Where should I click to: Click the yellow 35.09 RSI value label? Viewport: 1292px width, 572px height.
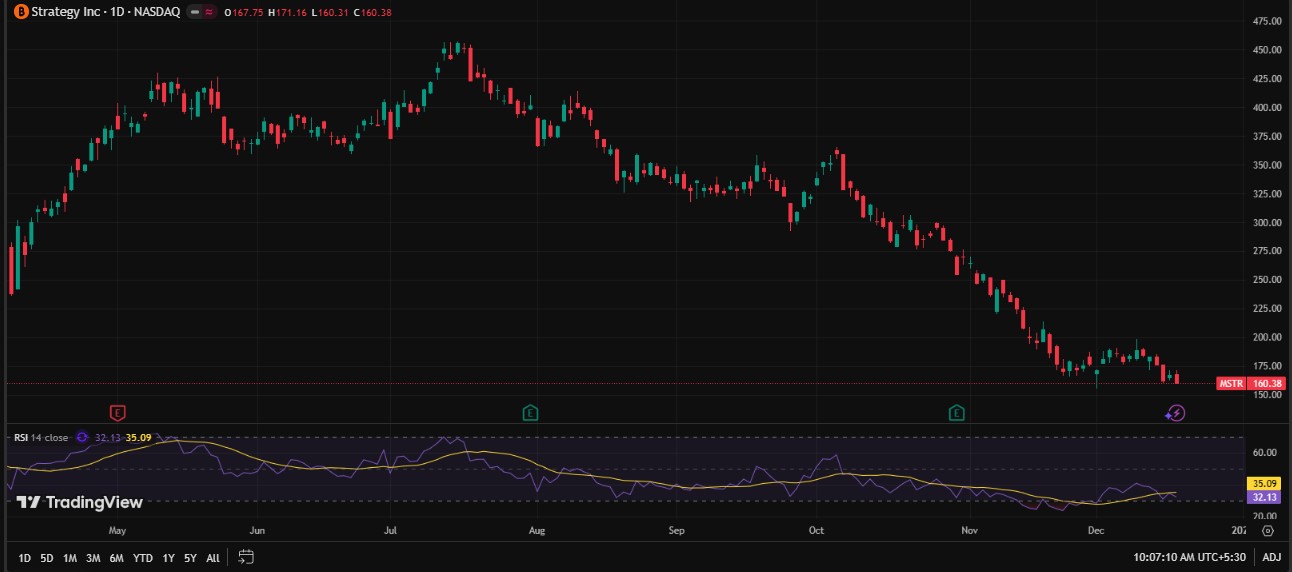pos(1260,483)
